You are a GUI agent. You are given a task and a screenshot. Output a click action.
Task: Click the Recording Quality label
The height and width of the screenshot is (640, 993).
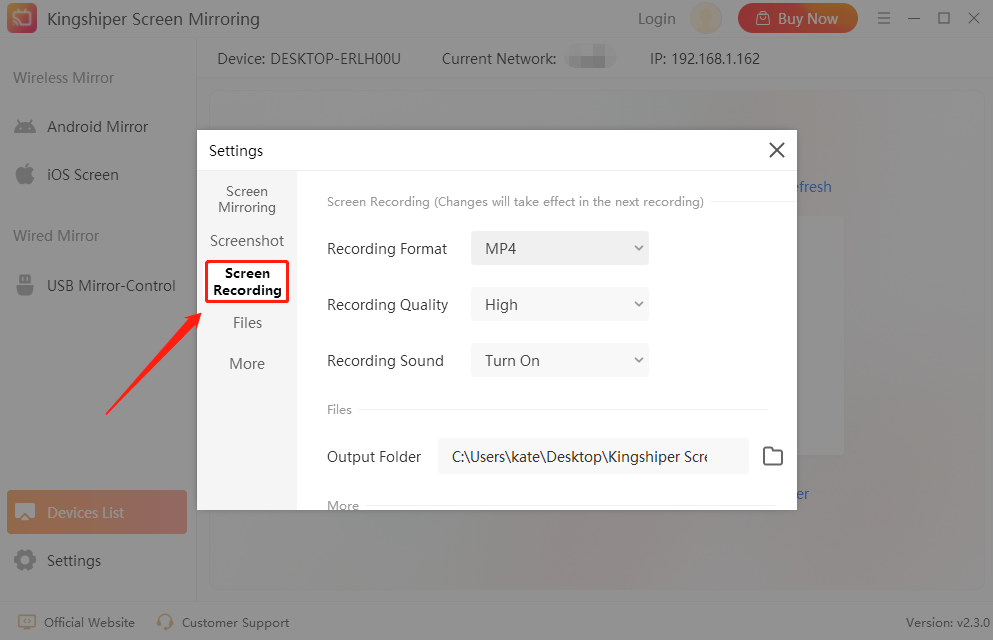(388, 304)
